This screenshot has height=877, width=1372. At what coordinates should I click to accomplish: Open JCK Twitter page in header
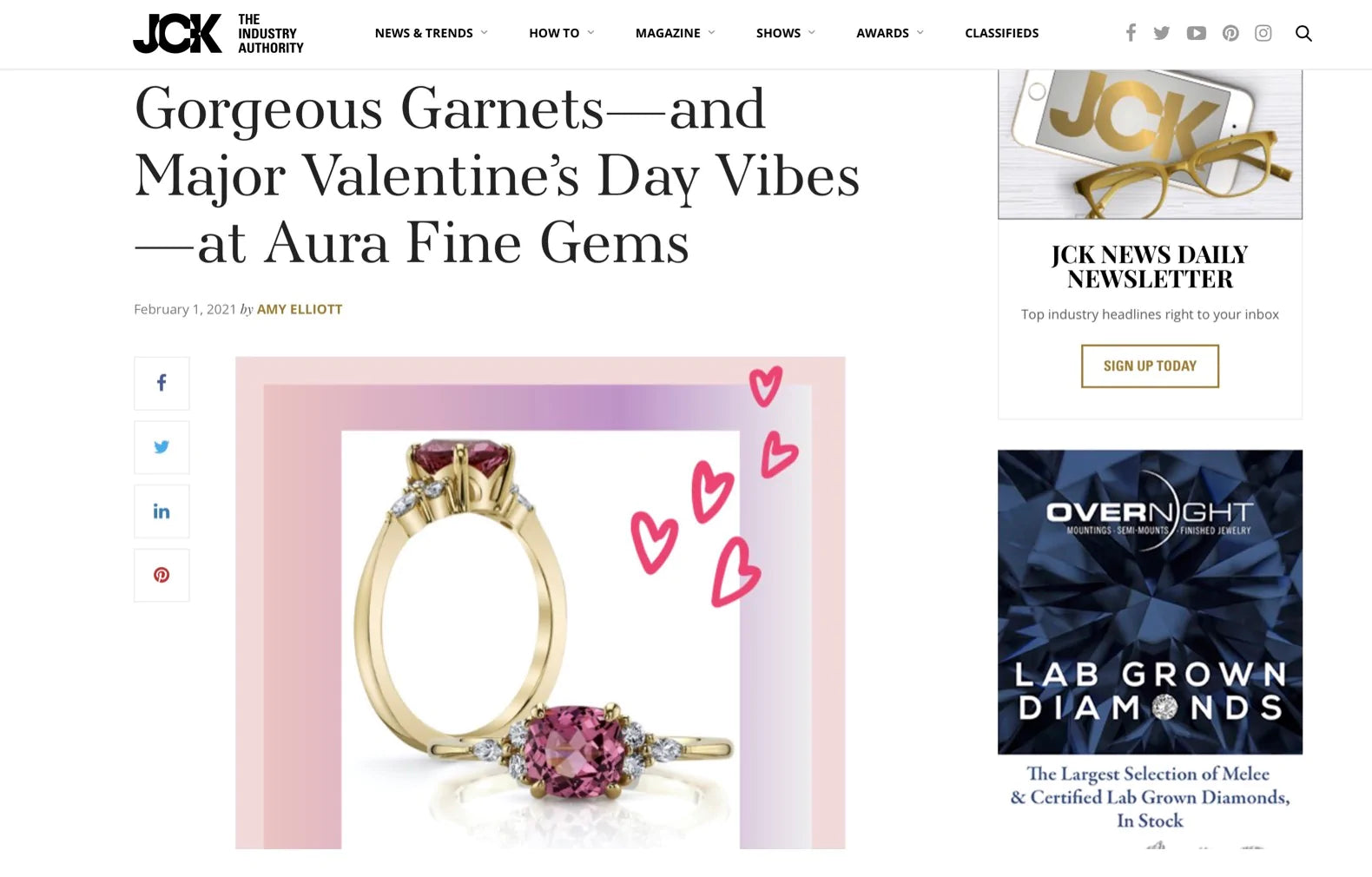[x=1162, y=33]
